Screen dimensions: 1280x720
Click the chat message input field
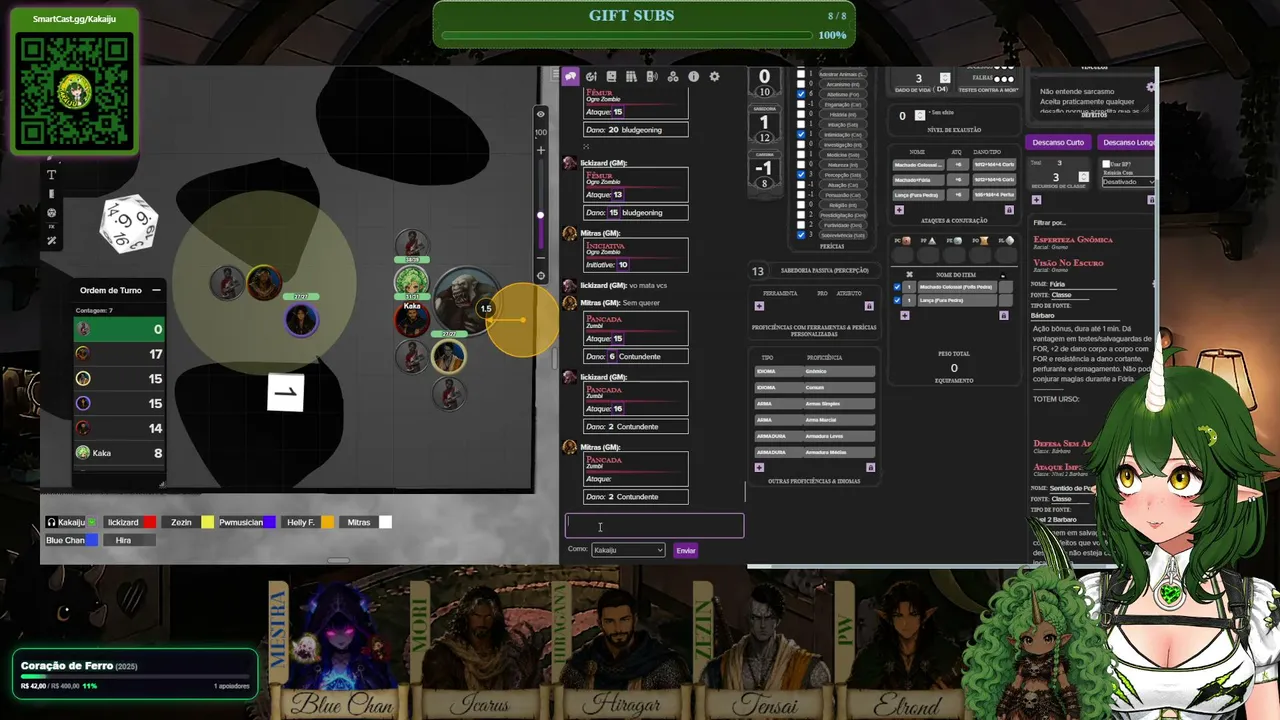coord(655,526)
